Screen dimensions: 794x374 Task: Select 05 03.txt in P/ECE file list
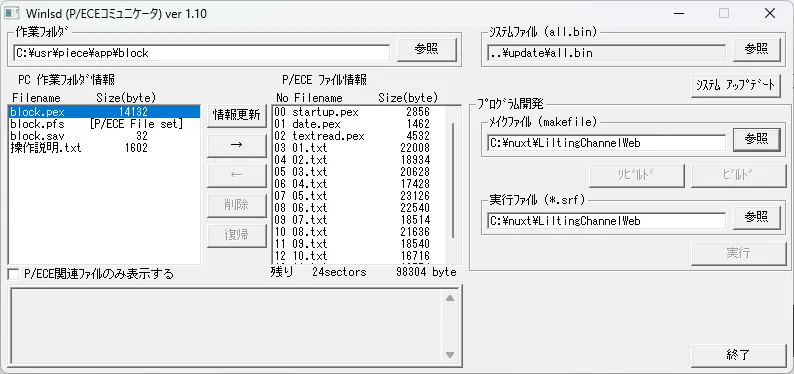359,172
